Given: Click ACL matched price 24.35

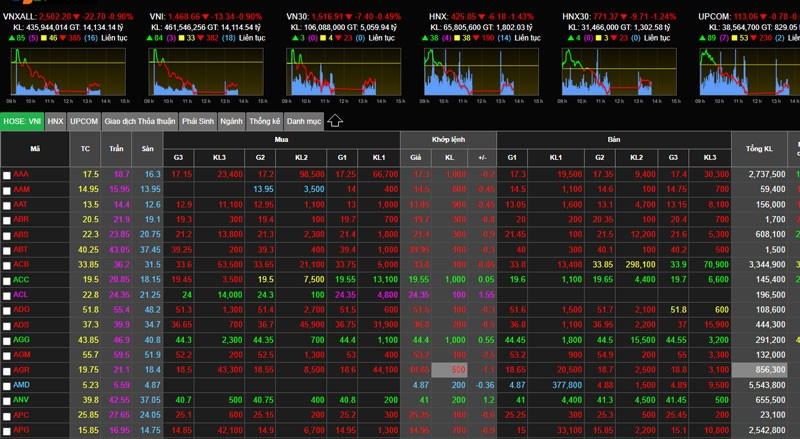Looking at the screenshot, I should (x=418, y=295).
